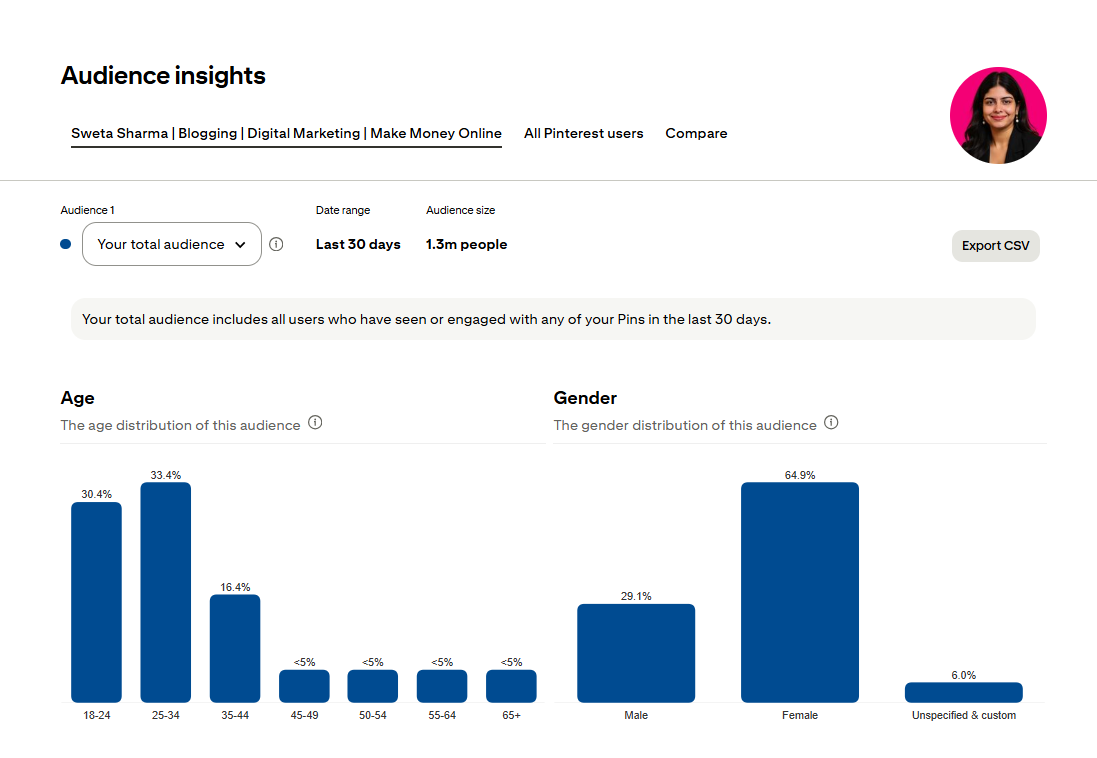Image resolution: width=1097 pixels, height=758 pixels.
Task: Click the Gender section heading
Action: (586, 398)
